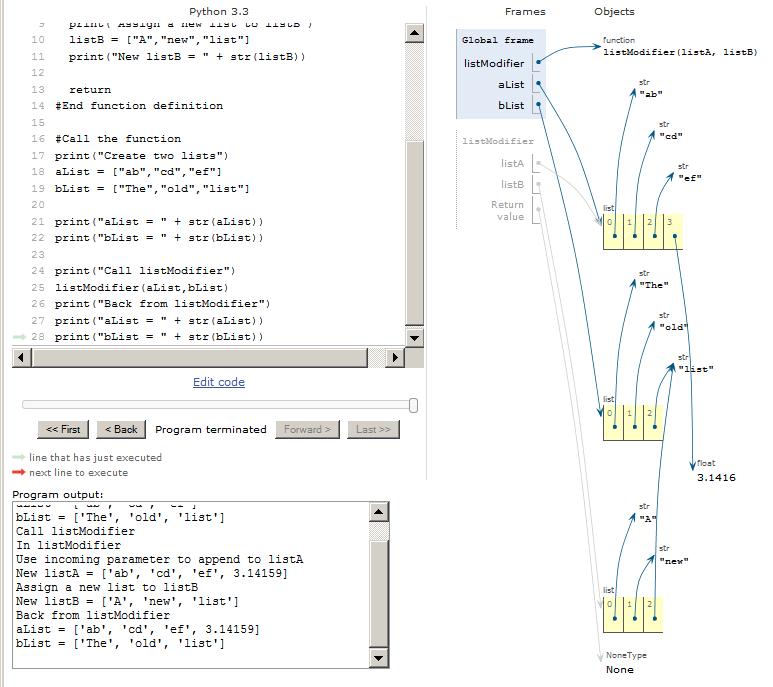Screen dimensions: 773x687
Task: Click code line 13 return statement
Action: coord(90,90)
